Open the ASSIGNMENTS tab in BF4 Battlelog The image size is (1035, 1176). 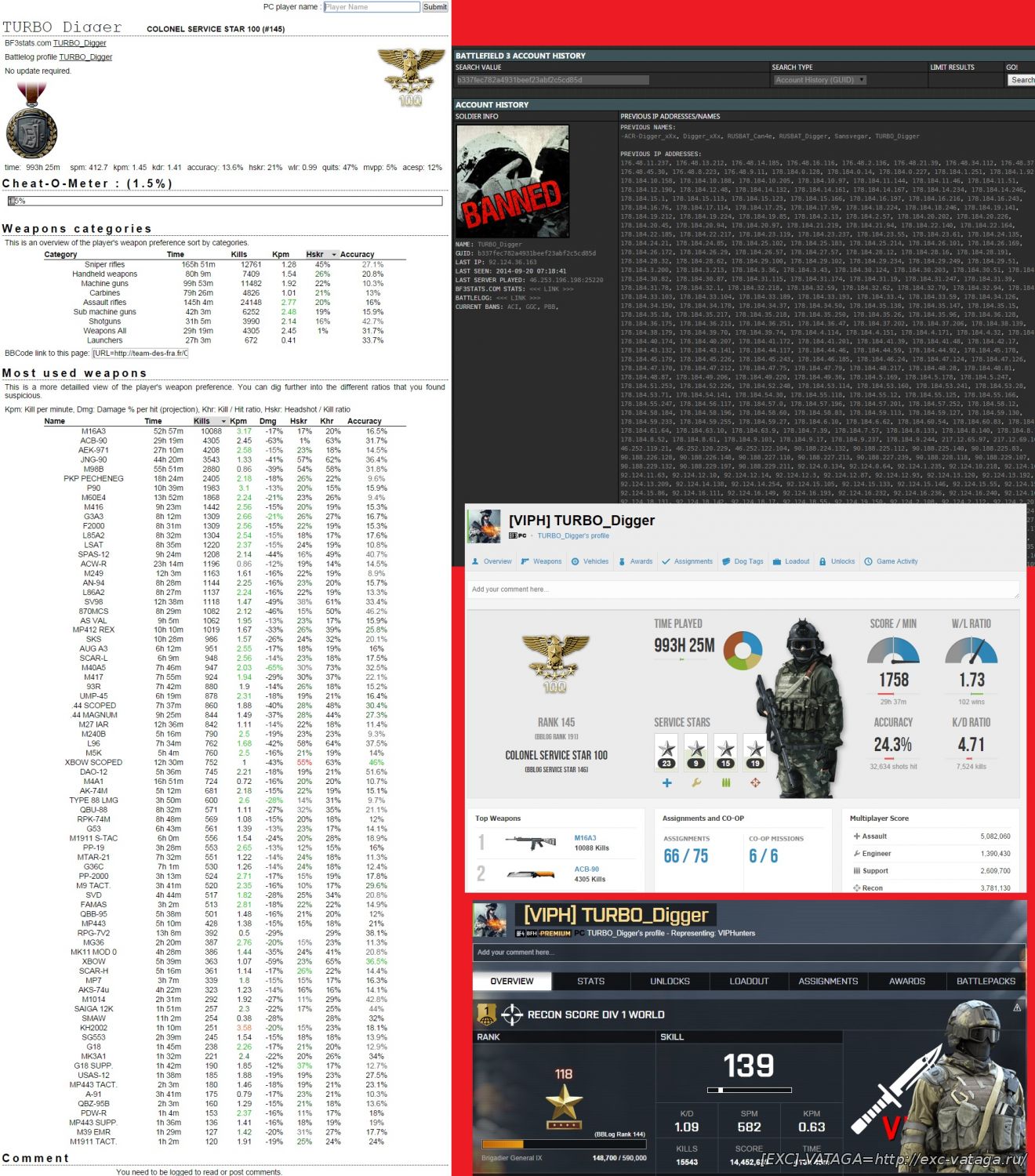[x=828, y=981]
